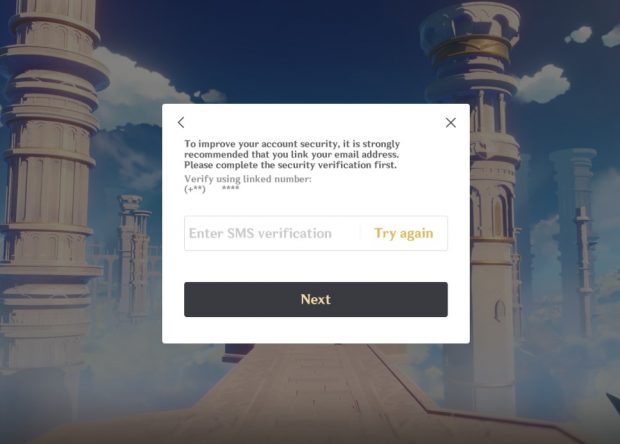This screenshot has width=620, height=444.
Task: Go back using the left chevron arrow
Action: coord(181,123)
